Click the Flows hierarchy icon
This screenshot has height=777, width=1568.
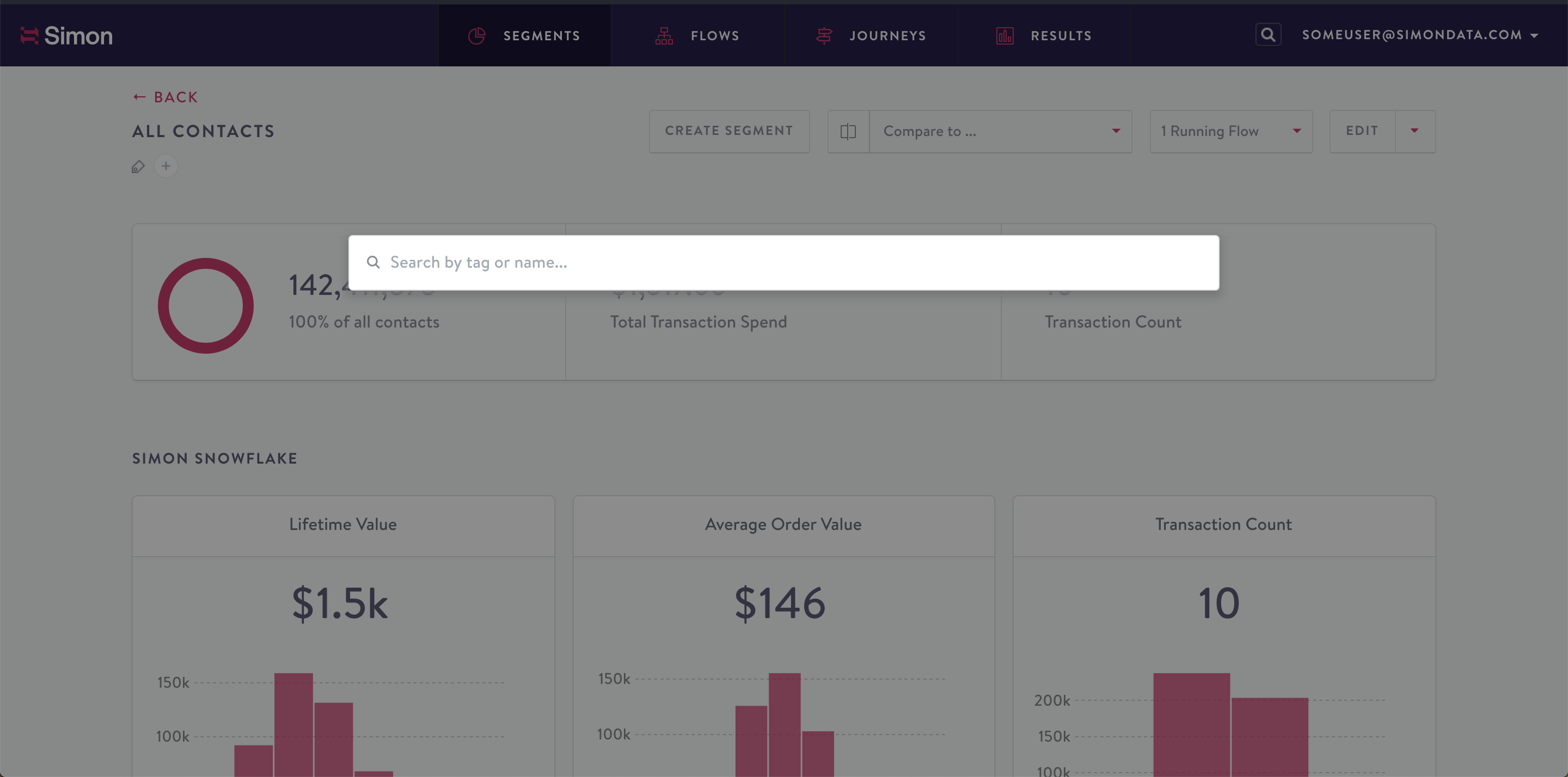point(664,36)
